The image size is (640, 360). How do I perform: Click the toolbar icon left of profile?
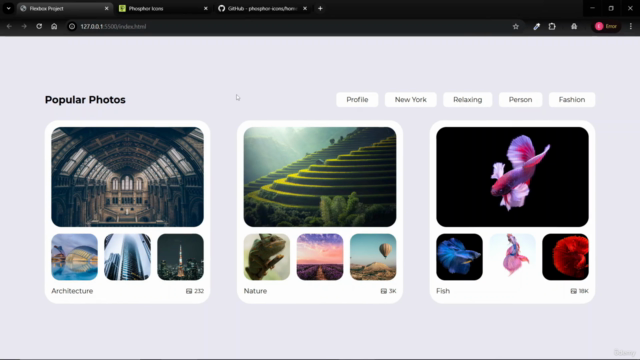click(x=574, y=26)
